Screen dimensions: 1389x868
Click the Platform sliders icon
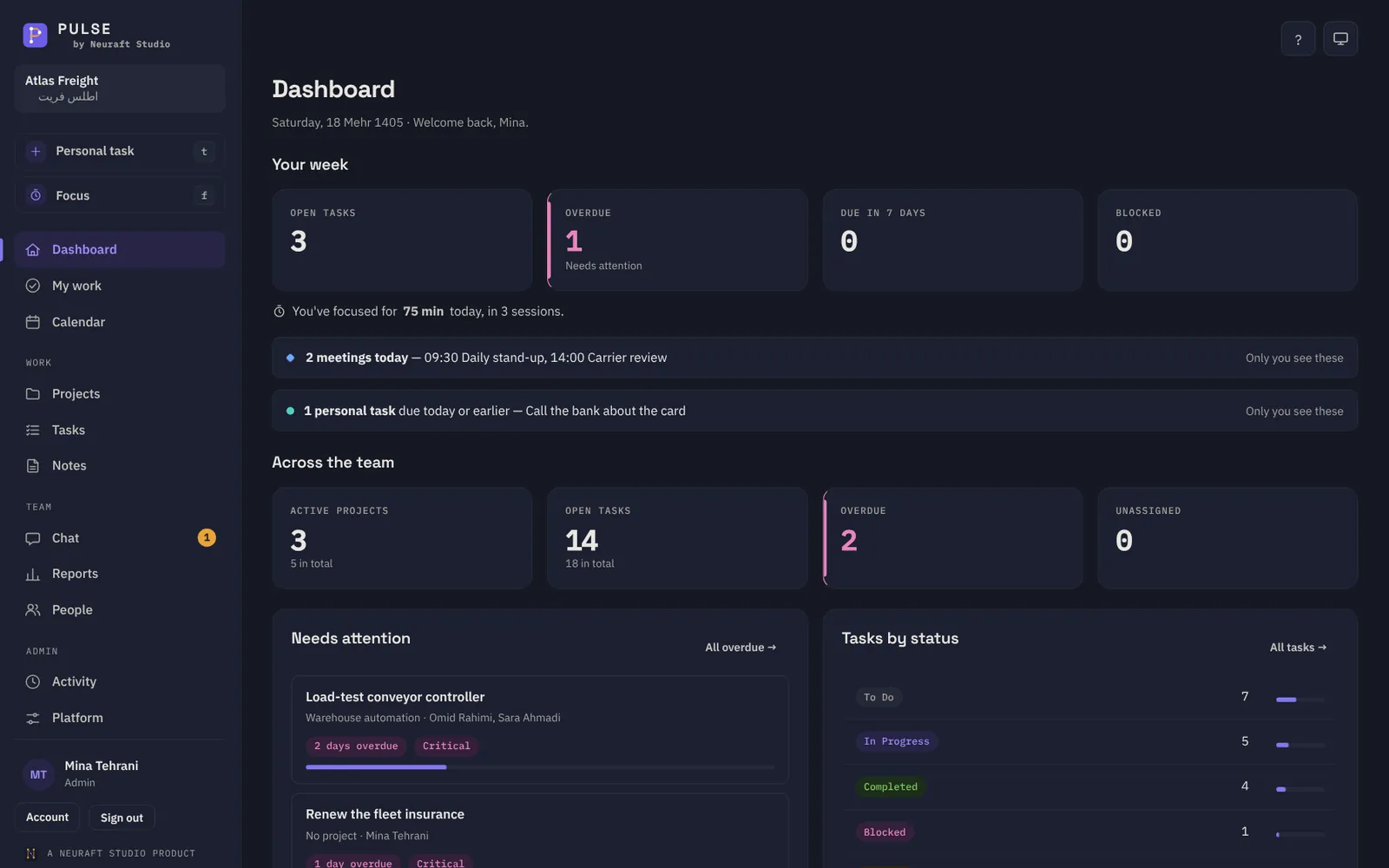pos(33,718)
